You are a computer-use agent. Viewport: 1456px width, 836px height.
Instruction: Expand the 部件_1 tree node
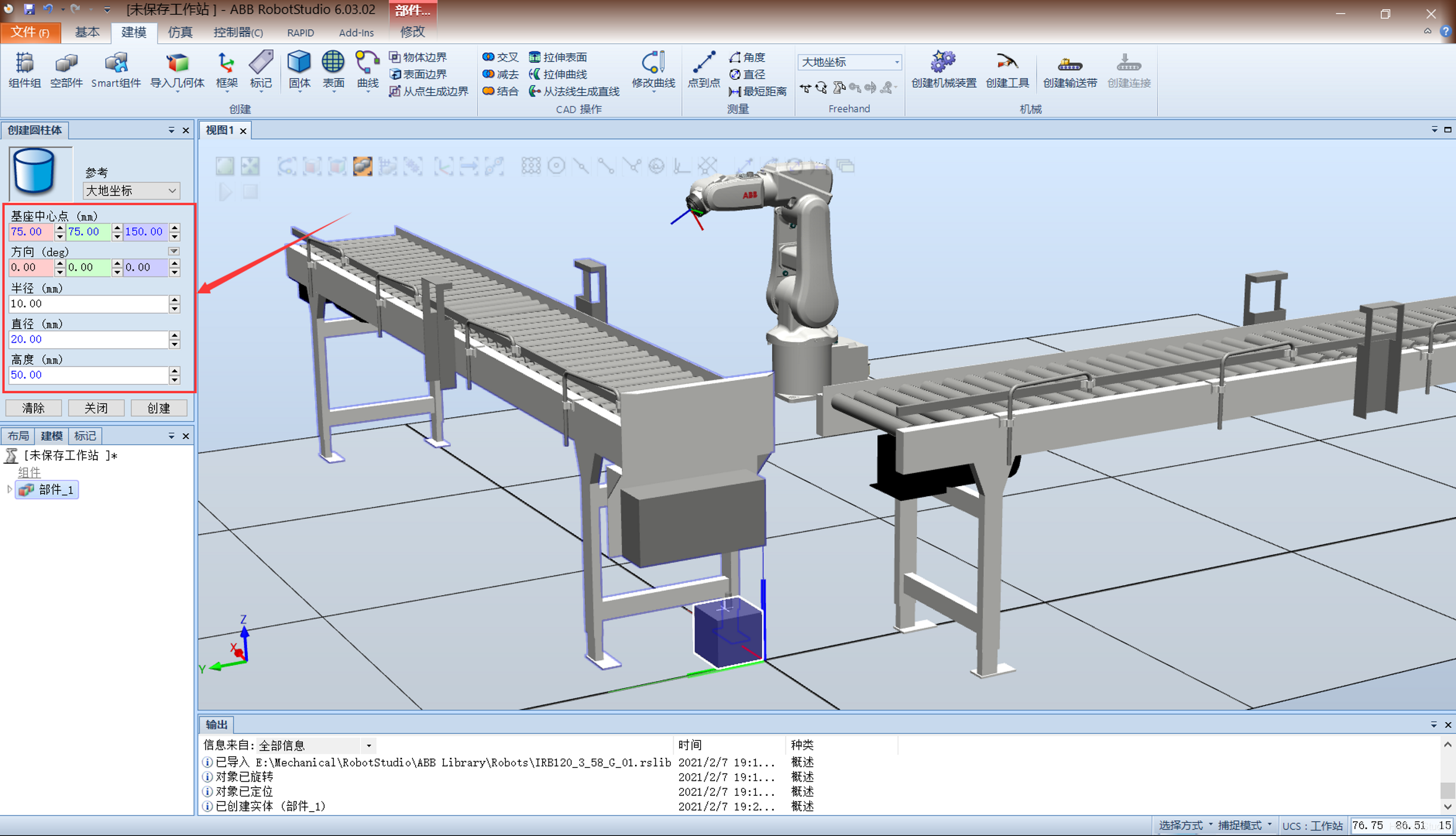[9, 489]
